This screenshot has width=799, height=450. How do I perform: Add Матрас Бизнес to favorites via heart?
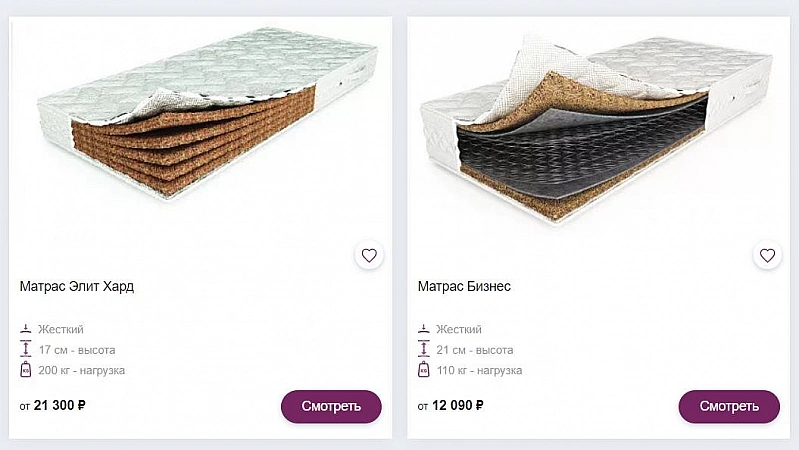[x=767, y=256]
